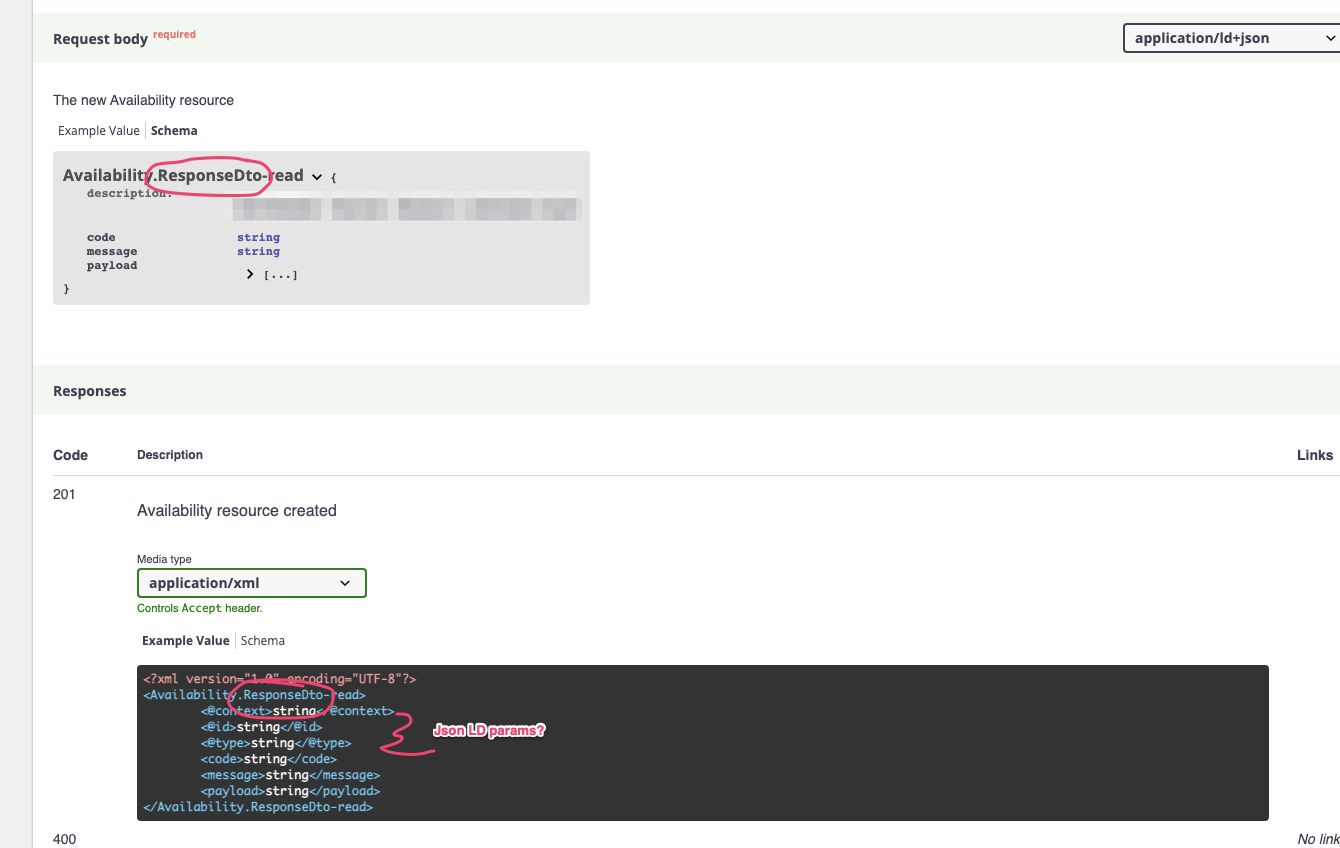Click the string type of the message property
This screenshot has height=848, width=1340.
258,251
